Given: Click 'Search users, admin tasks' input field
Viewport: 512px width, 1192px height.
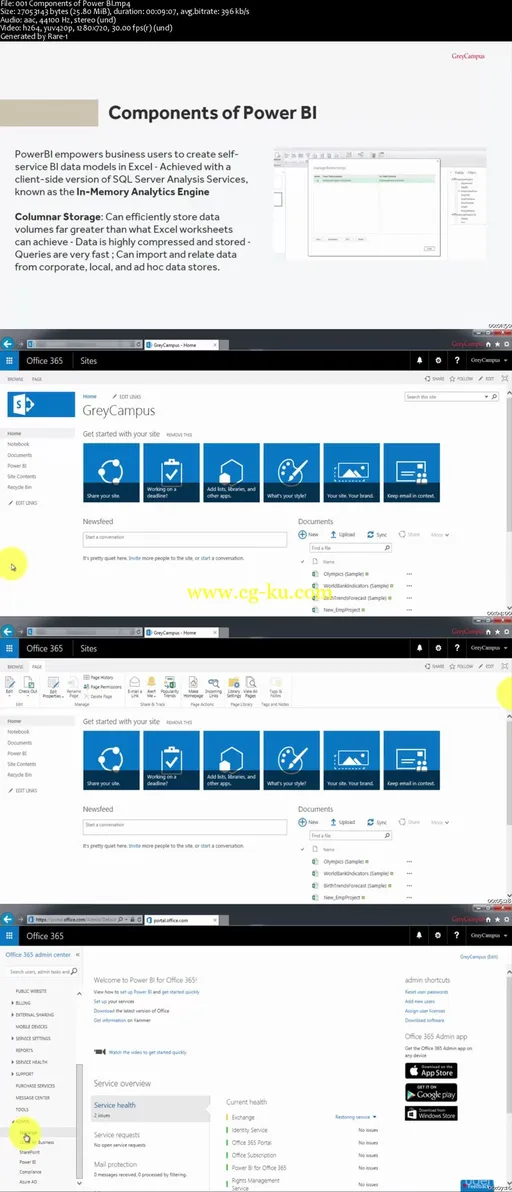Looking at the screenshot, I should pyautogui.click(x=41, y=972).
